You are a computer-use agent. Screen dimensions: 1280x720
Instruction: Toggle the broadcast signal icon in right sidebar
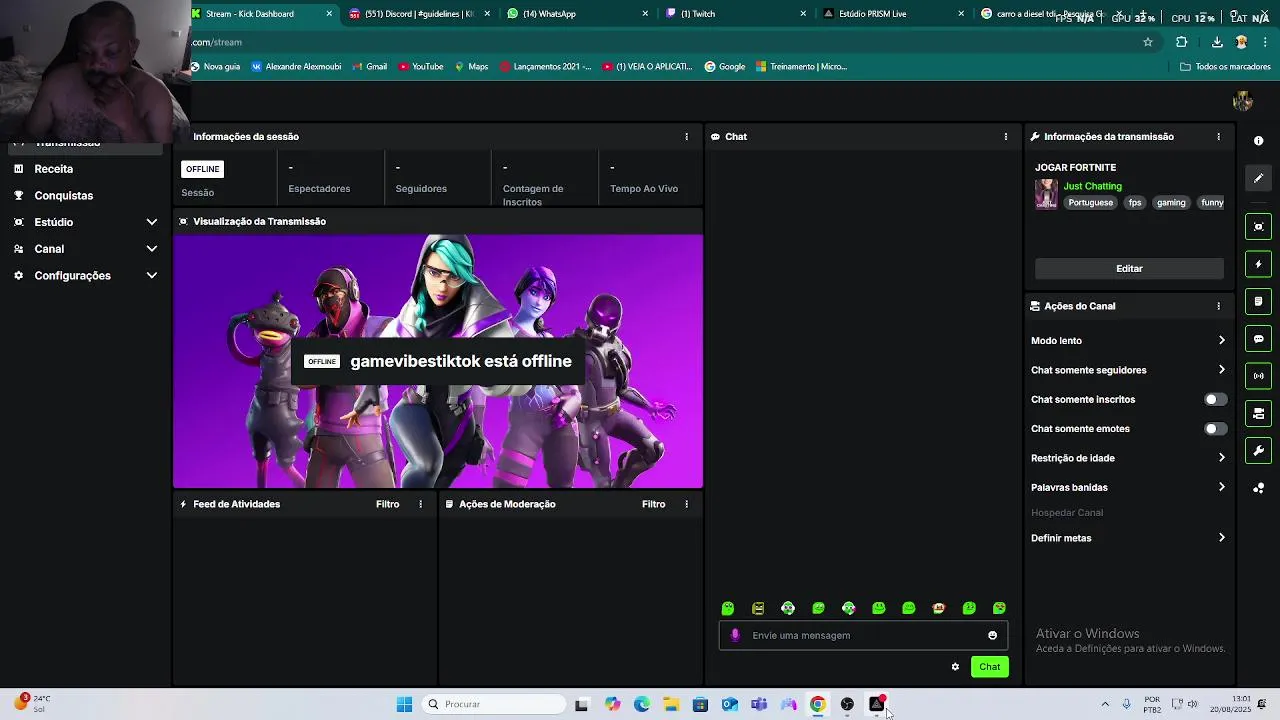(x=1258, y=376)
